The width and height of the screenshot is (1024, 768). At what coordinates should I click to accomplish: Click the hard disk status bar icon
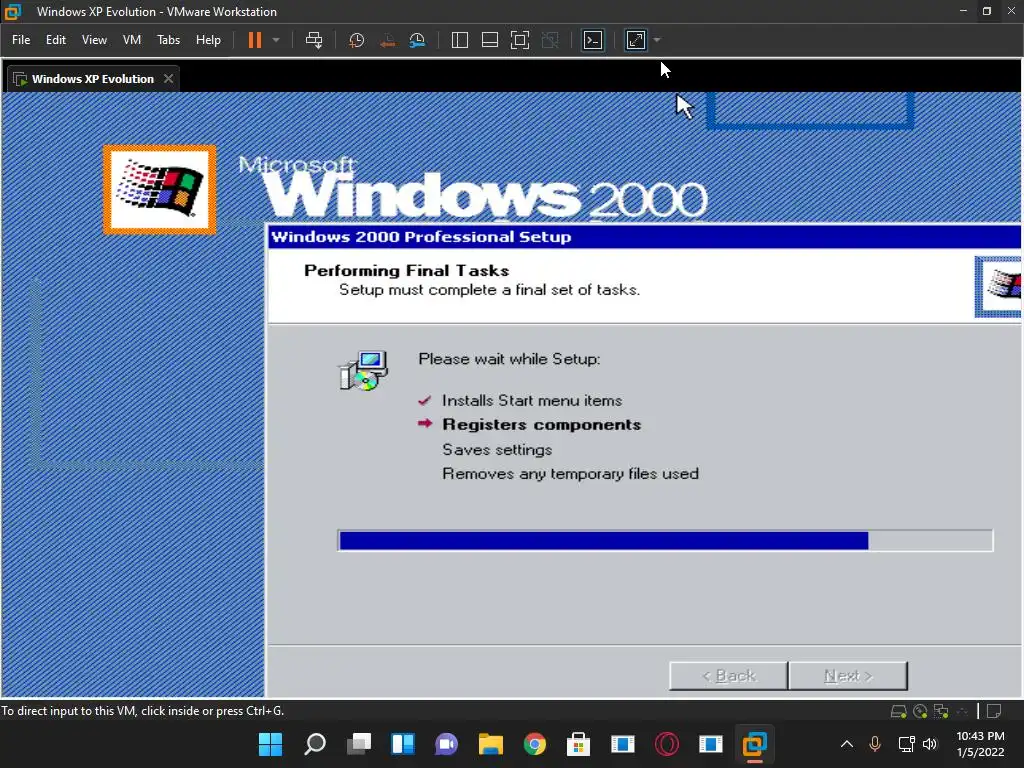coord(899,711)
